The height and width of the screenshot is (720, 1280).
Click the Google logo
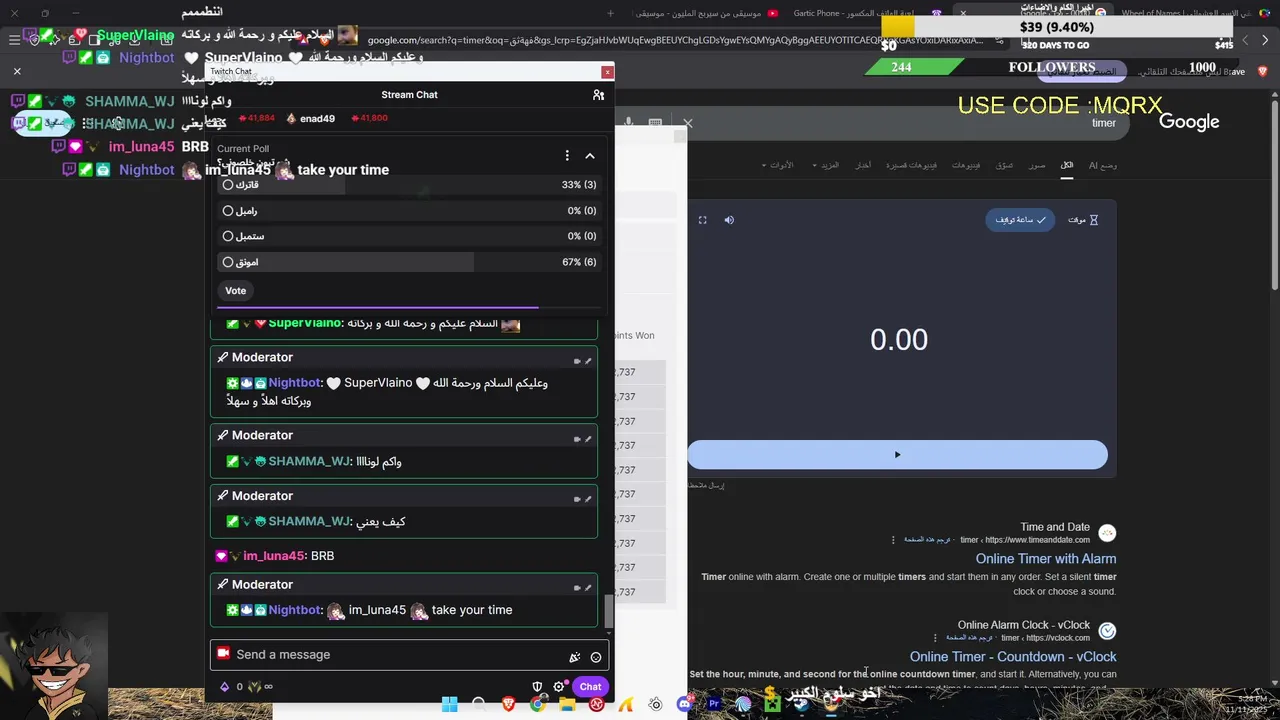pos(1189,122)
